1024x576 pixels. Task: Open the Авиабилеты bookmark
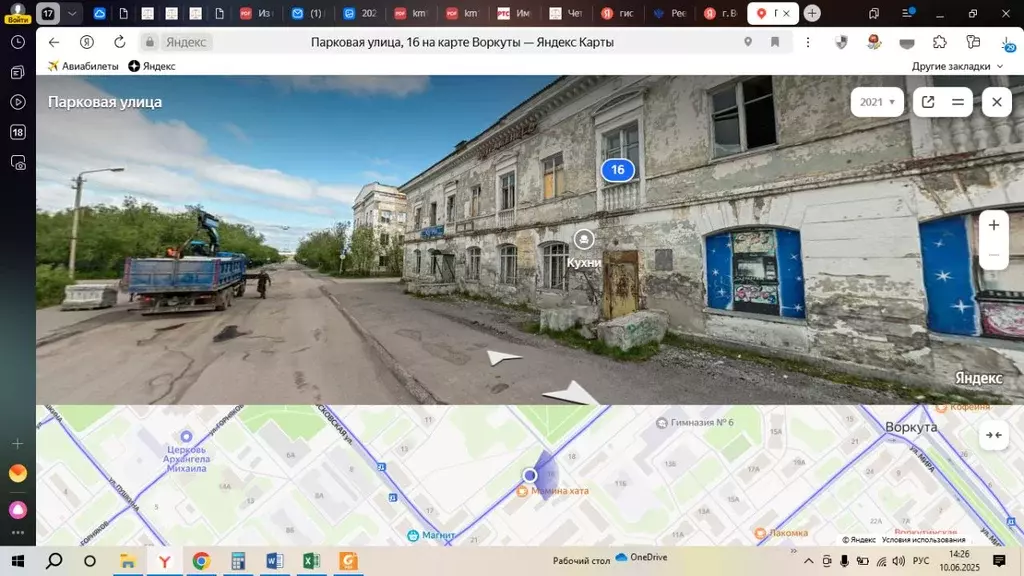coord(83,66)
